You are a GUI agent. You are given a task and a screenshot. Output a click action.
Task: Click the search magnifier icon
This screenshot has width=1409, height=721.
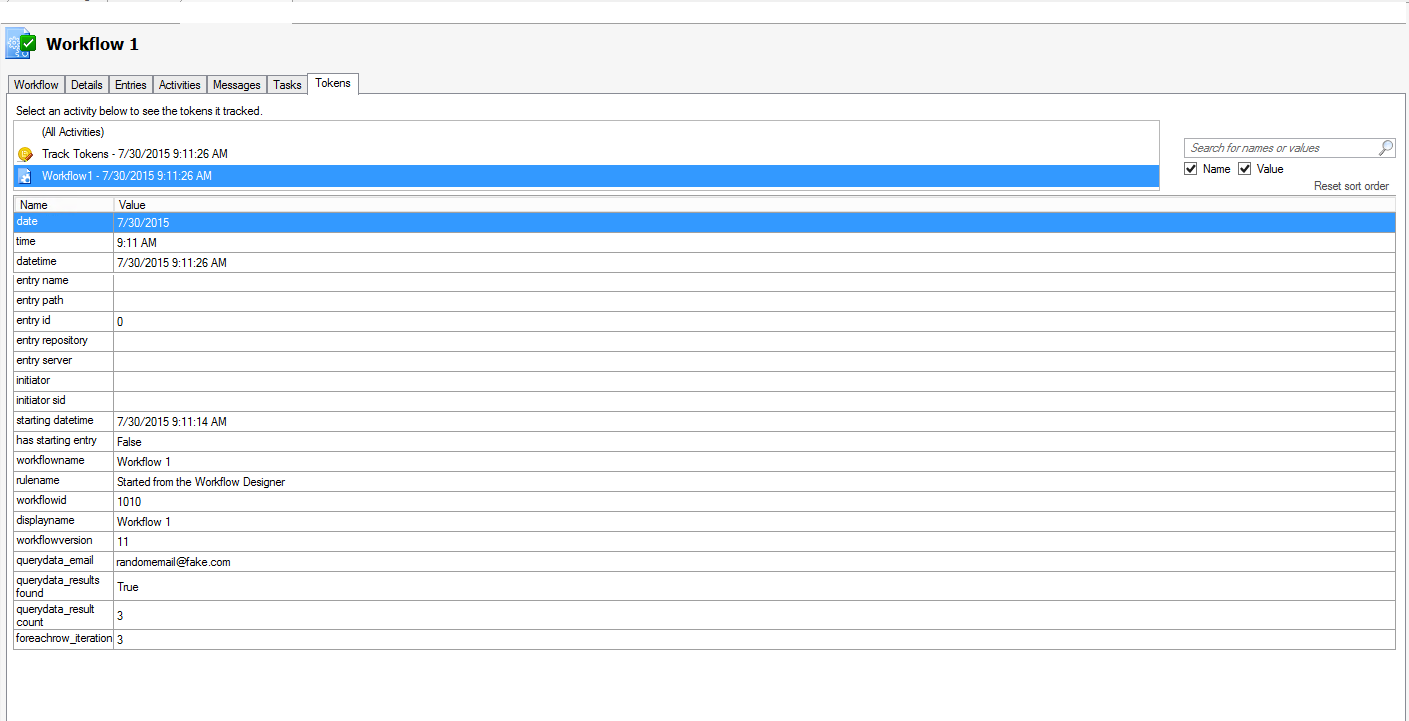1385,148
